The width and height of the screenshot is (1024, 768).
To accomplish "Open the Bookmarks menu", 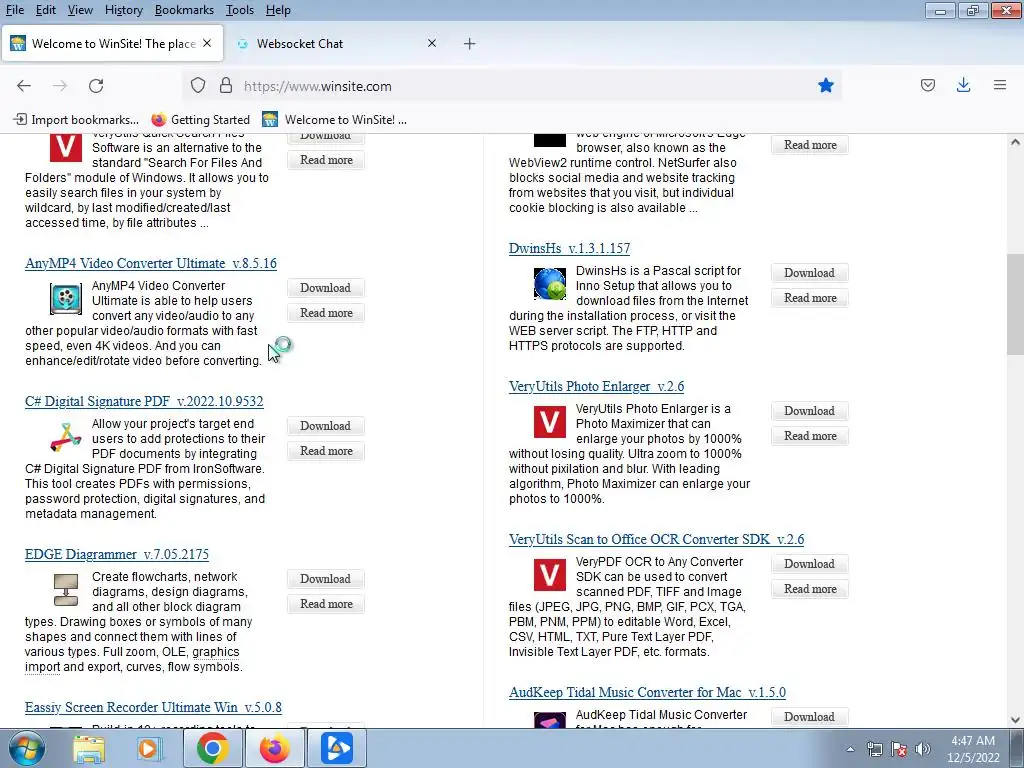I will pos(184,10).
